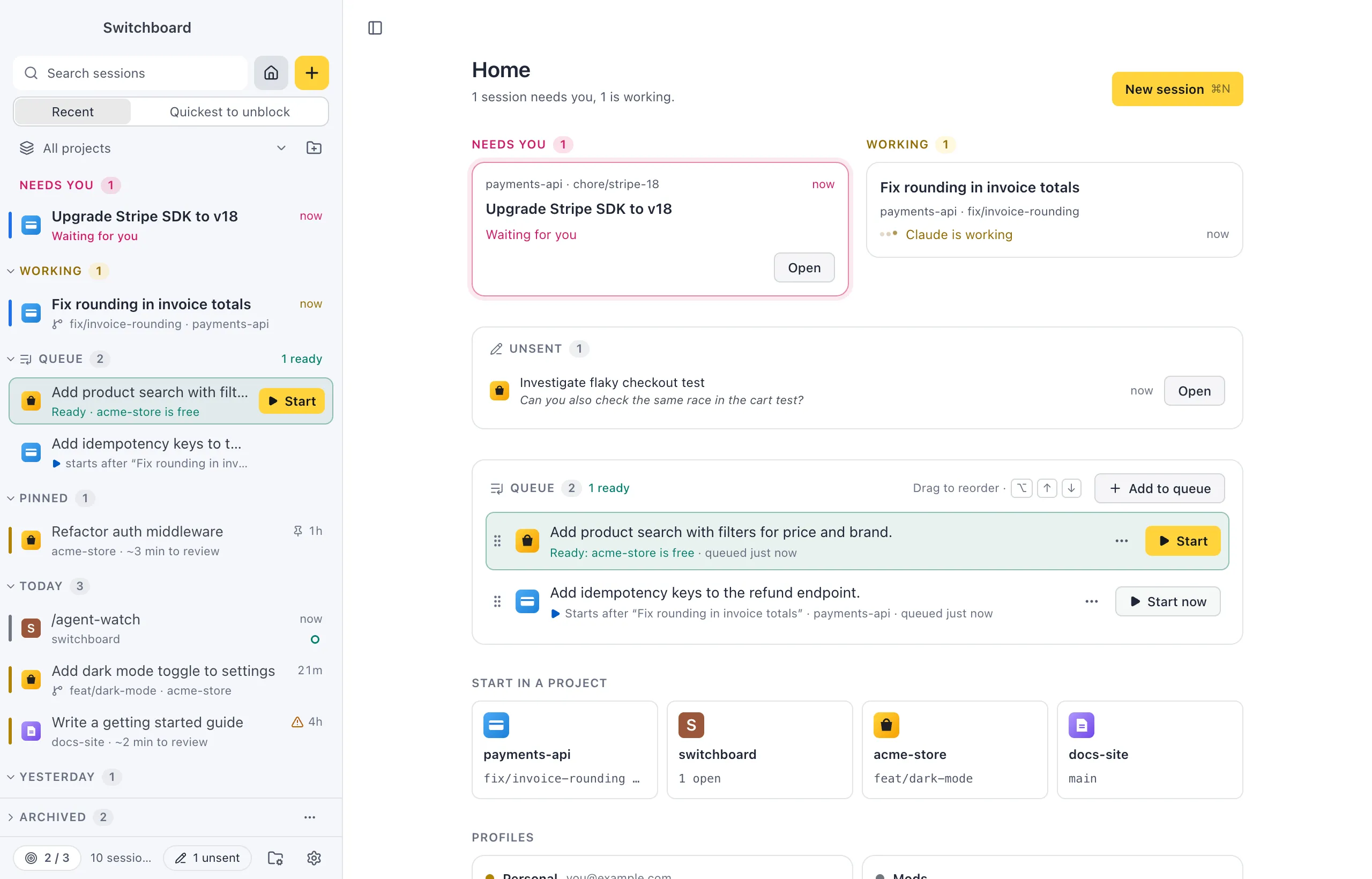This screenshot has height=879, width=1372.
Task: Click Start in sidebar queue item
Action: [292, 401]
